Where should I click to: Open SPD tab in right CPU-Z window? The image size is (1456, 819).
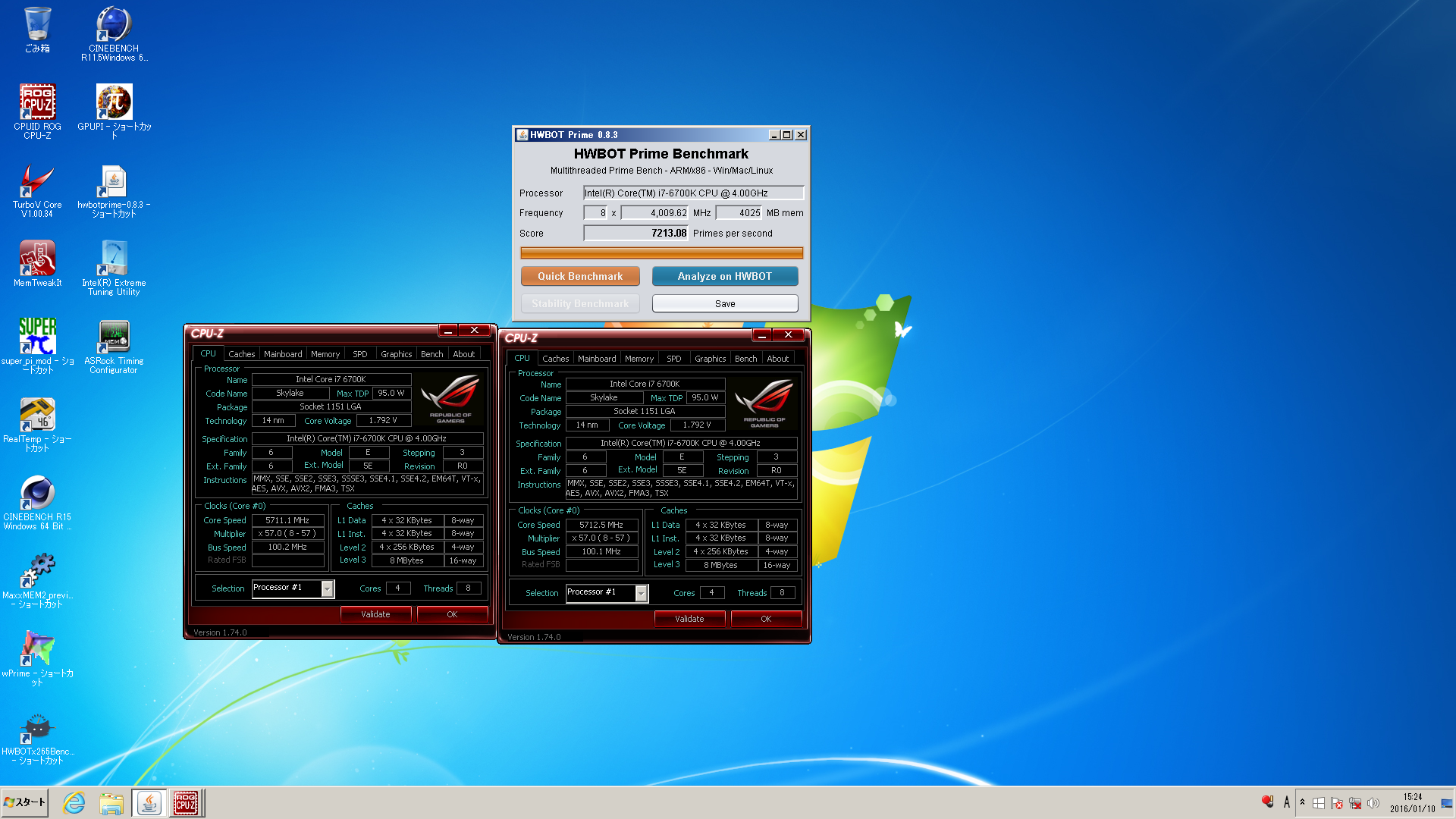(x=674, y=359)
